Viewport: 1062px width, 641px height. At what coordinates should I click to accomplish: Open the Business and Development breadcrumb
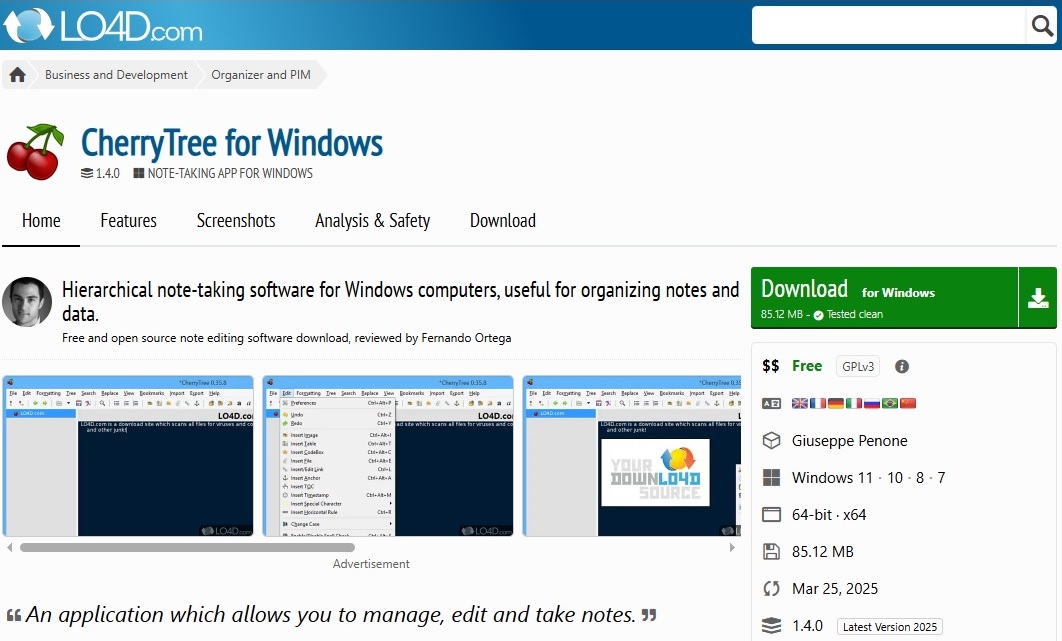[x=116, y=75]
